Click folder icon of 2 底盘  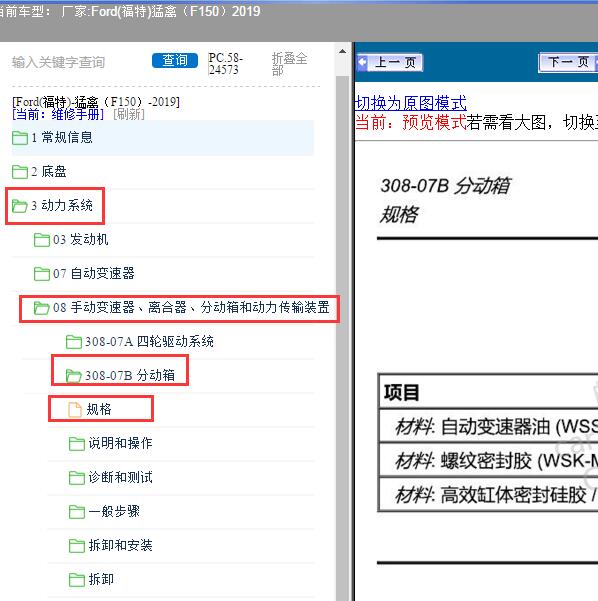[x=20, y=172]
